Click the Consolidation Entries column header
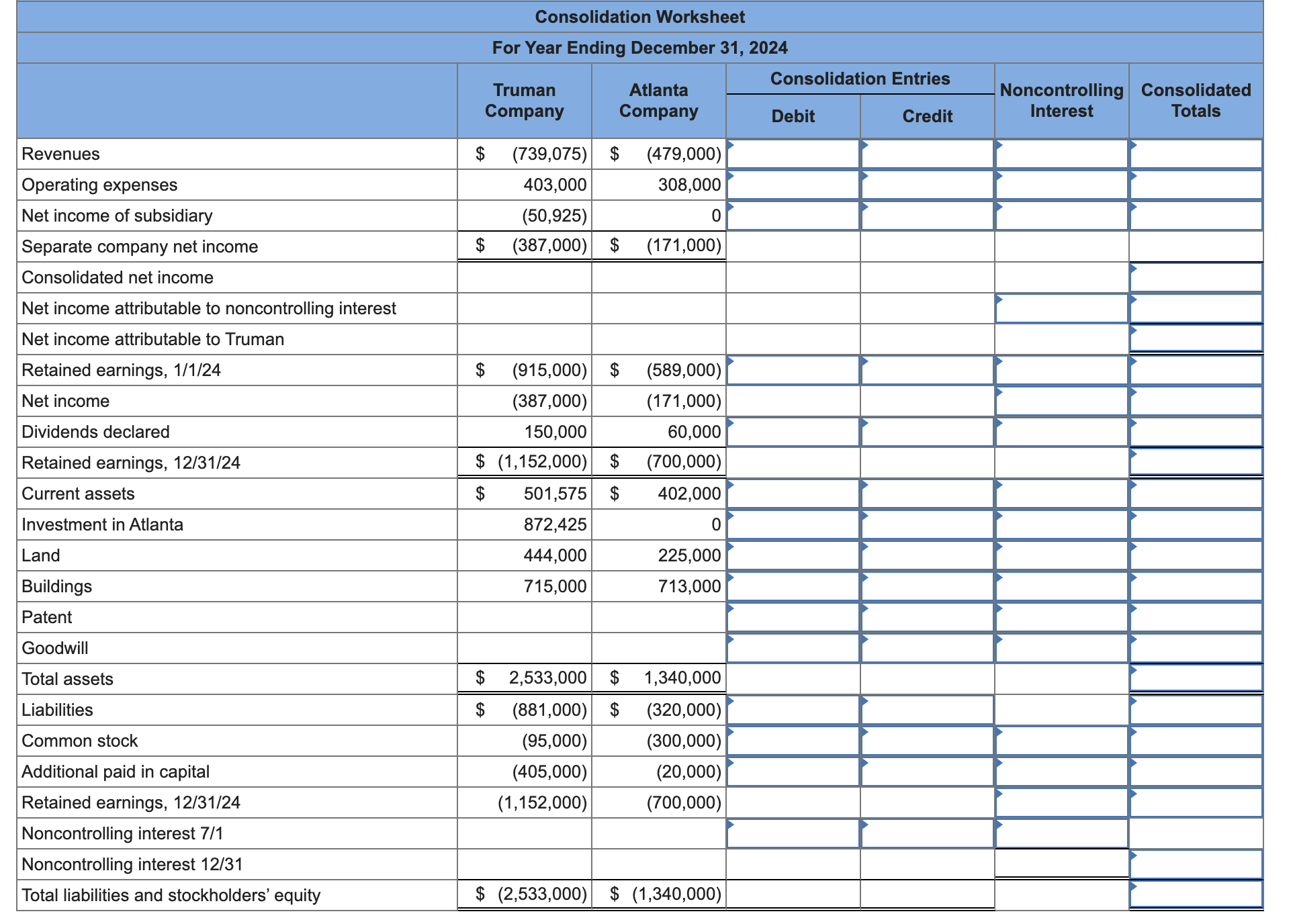Image resolution: width=1295 pixels, height=924 pixels. [x=860, y=79]
